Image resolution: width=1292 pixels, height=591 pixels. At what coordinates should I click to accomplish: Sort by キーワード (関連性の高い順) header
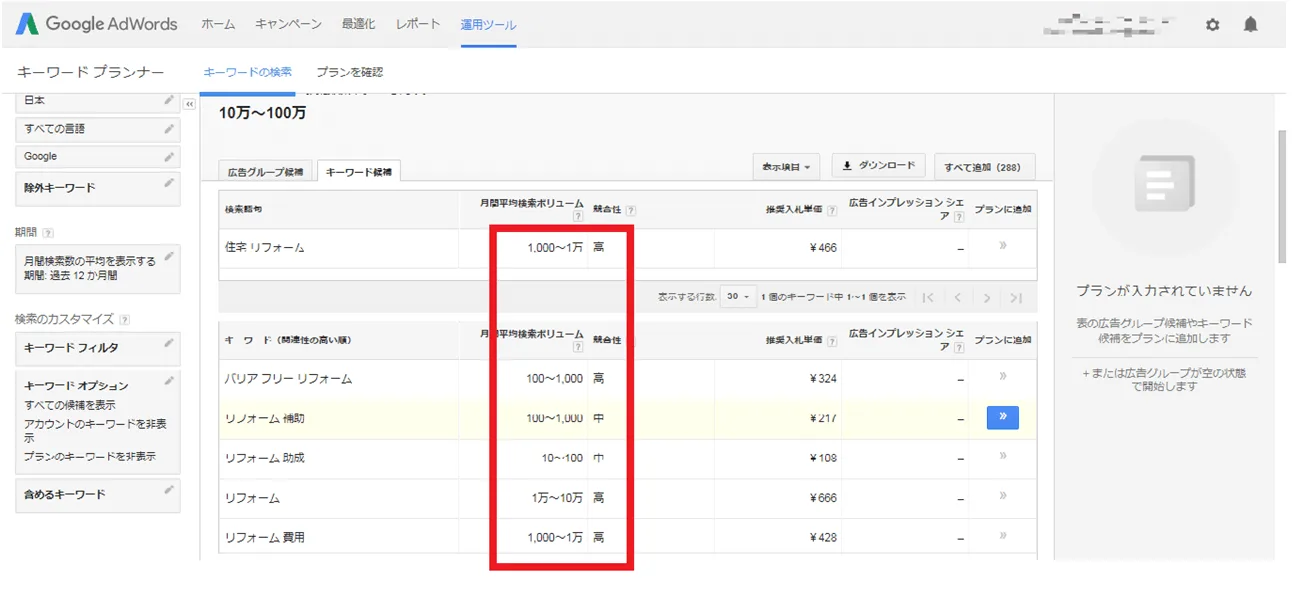pos(288,340)
